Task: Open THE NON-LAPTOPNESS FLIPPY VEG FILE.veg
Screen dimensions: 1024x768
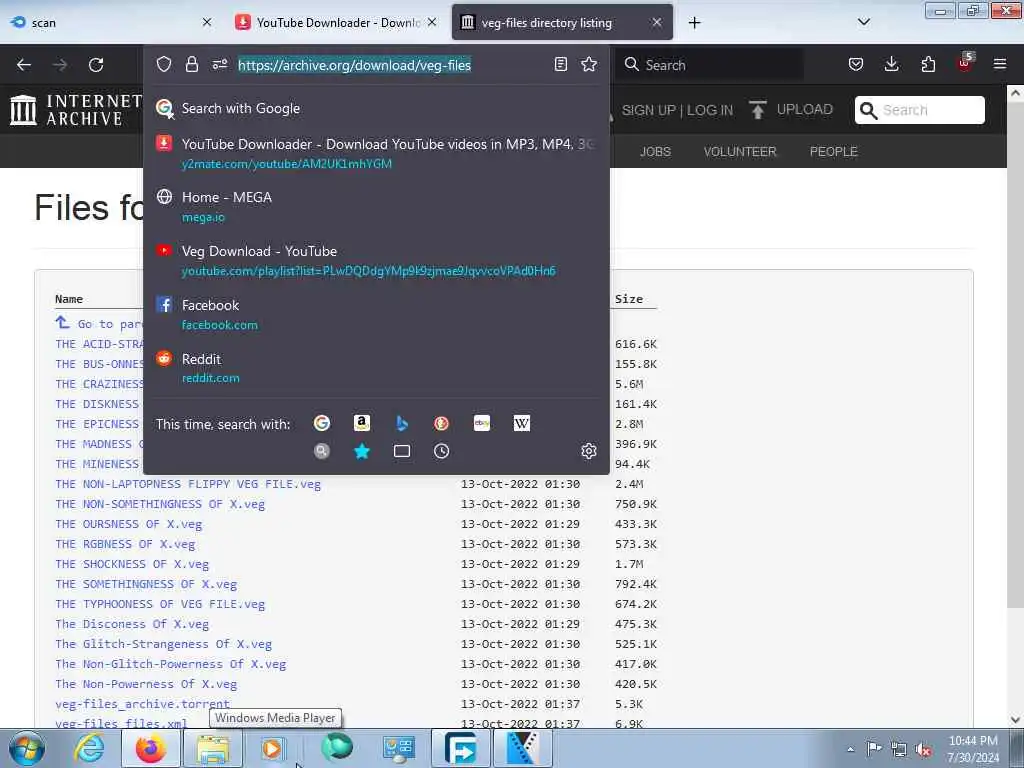Action: pyautogui.click(x=188, y=484)
